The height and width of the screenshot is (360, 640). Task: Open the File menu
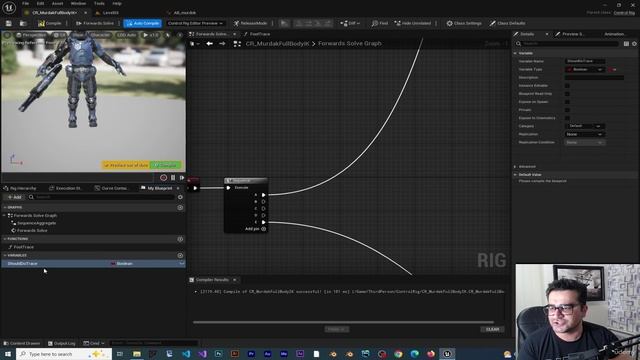(x=25, y=3)
